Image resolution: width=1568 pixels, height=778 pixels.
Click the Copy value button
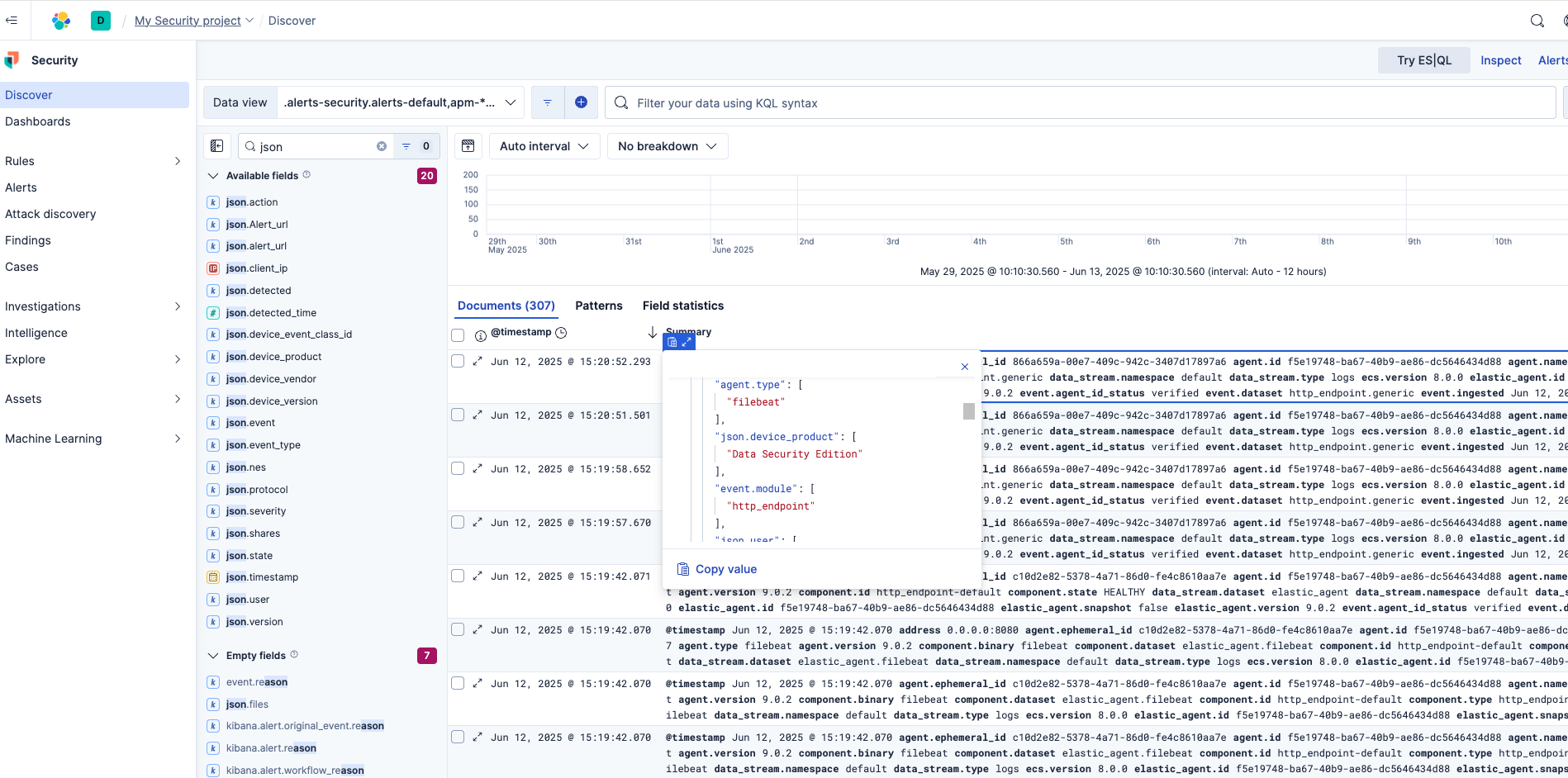coord(717,569)
